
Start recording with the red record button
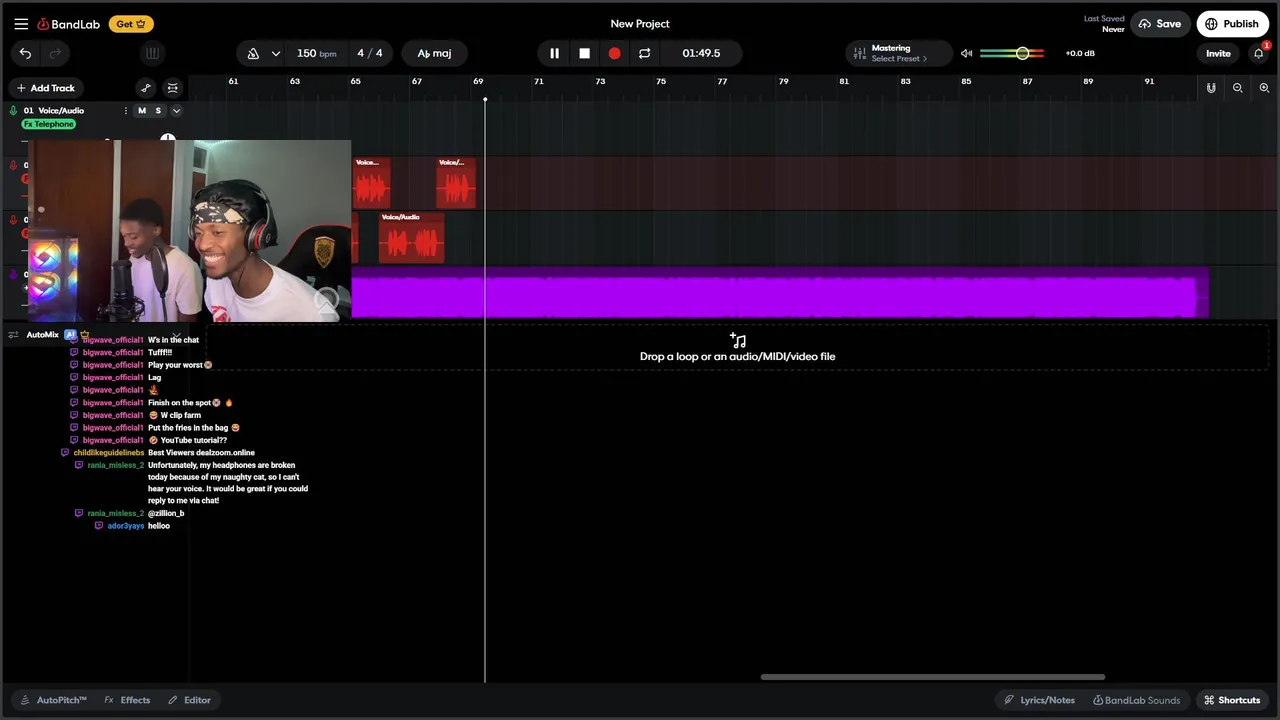pyautogui.click(x=614, y=53)
